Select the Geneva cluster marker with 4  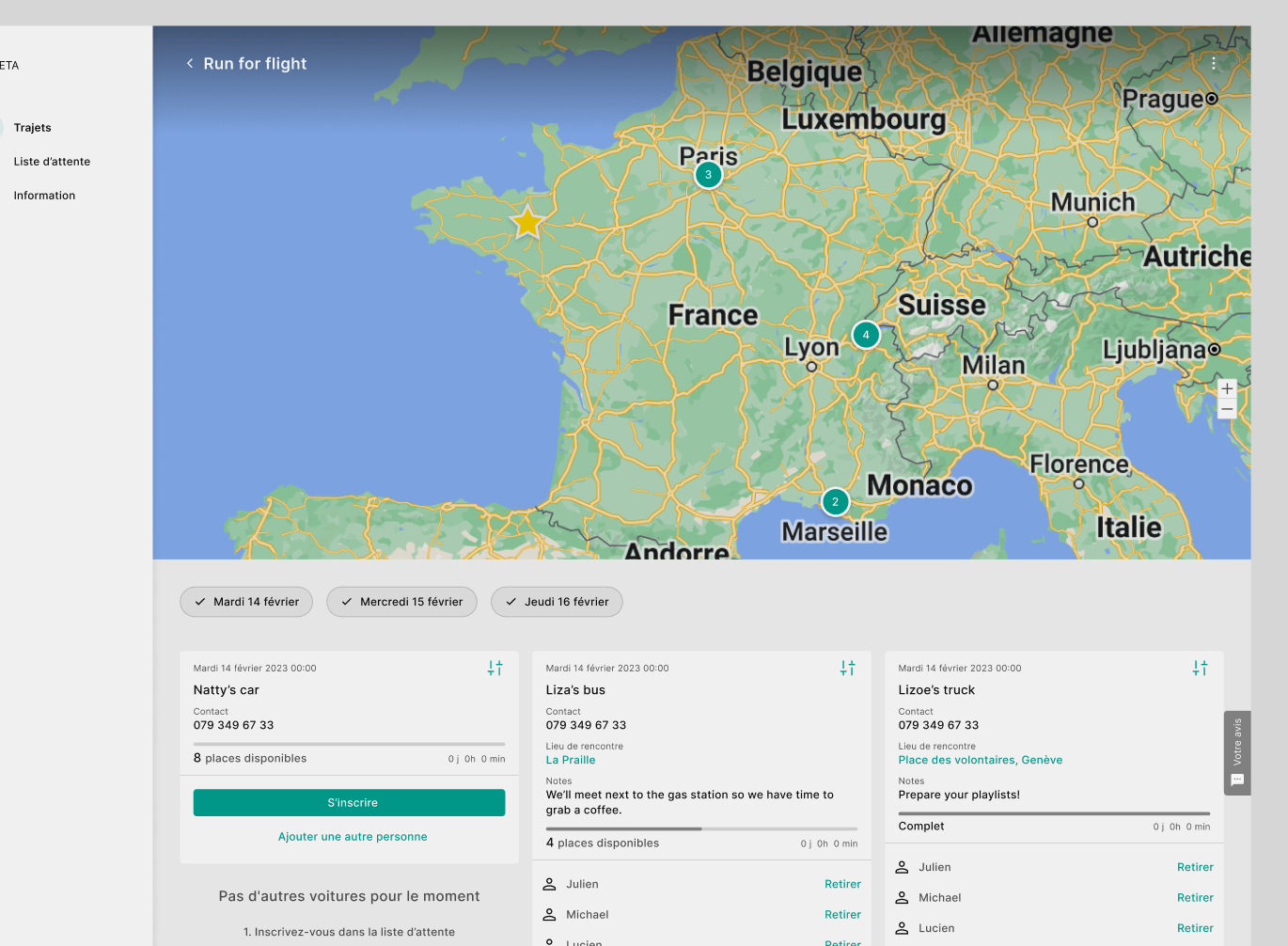coord(866,335)
